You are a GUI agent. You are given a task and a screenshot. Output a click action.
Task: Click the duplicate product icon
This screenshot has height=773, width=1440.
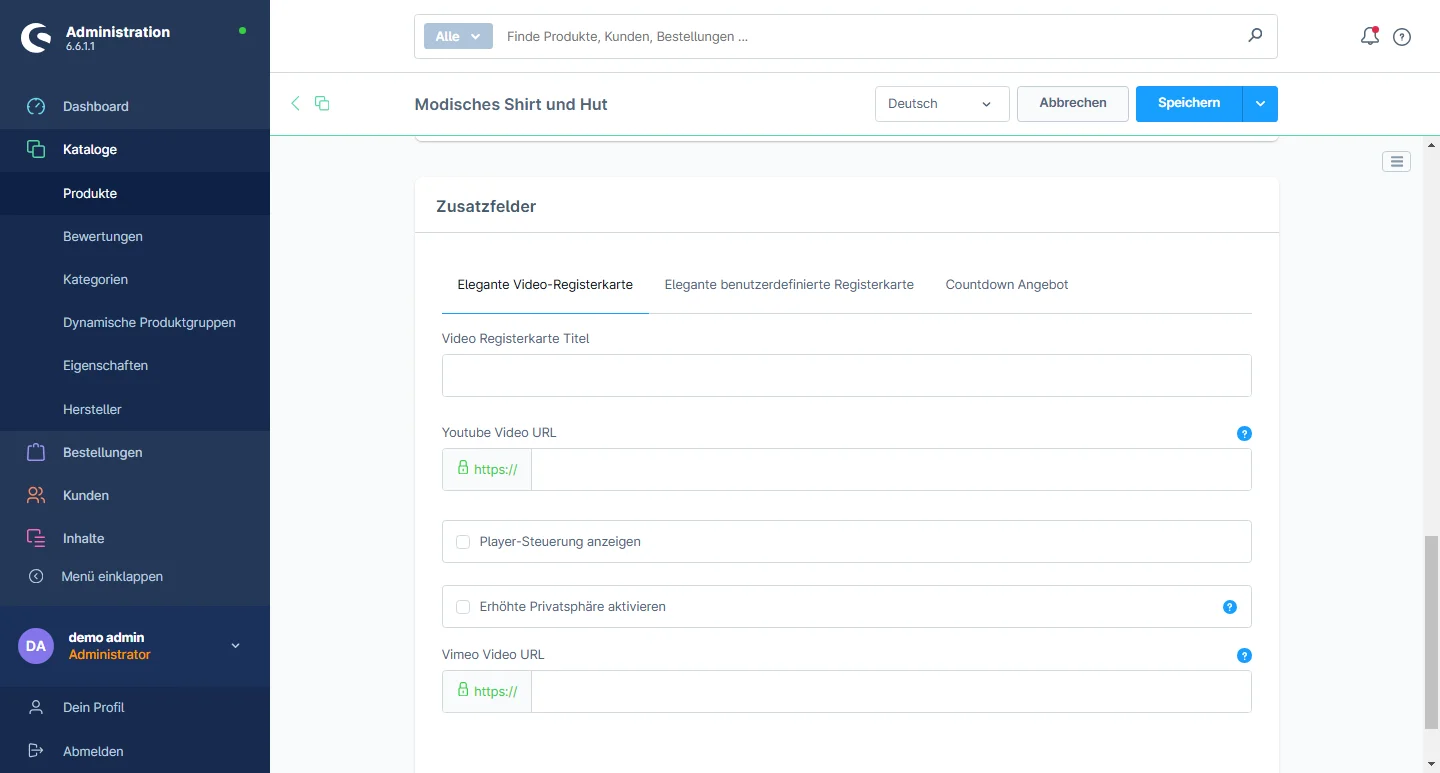[322, 103]
